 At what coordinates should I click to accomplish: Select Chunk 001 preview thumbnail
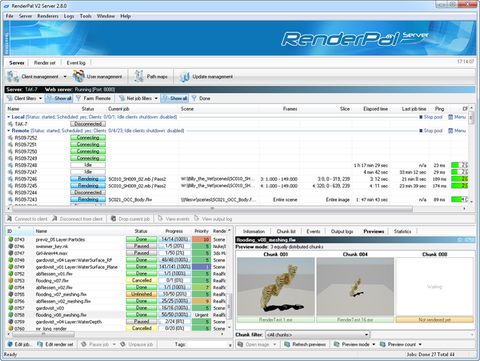pyautogui.click(x=276, y=287)
